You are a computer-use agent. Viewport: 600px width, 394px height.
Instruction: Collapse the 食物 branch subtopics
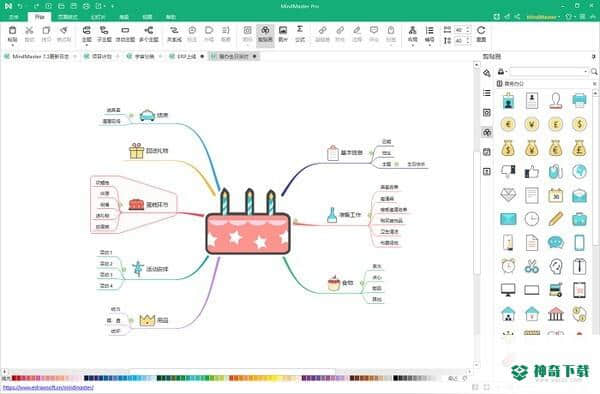click(362, 283)
